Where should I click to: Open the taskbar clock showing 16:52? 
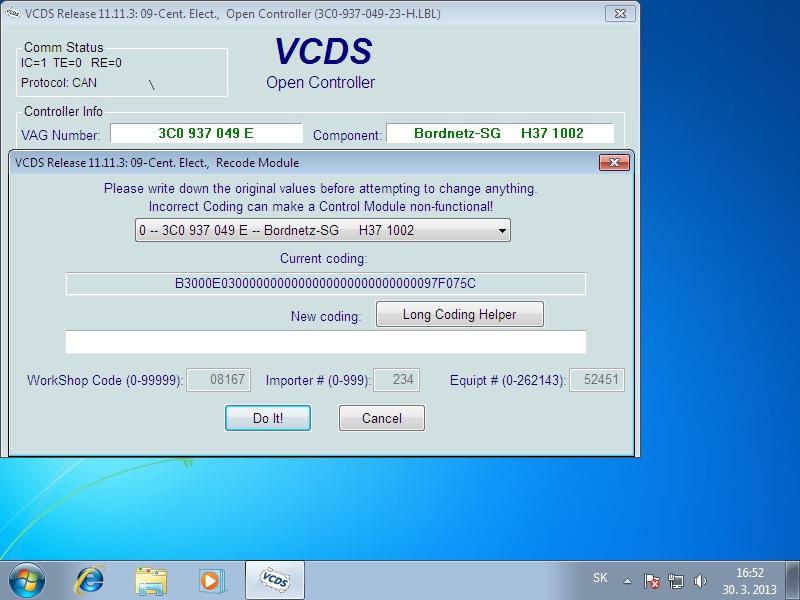click(749, 581)
